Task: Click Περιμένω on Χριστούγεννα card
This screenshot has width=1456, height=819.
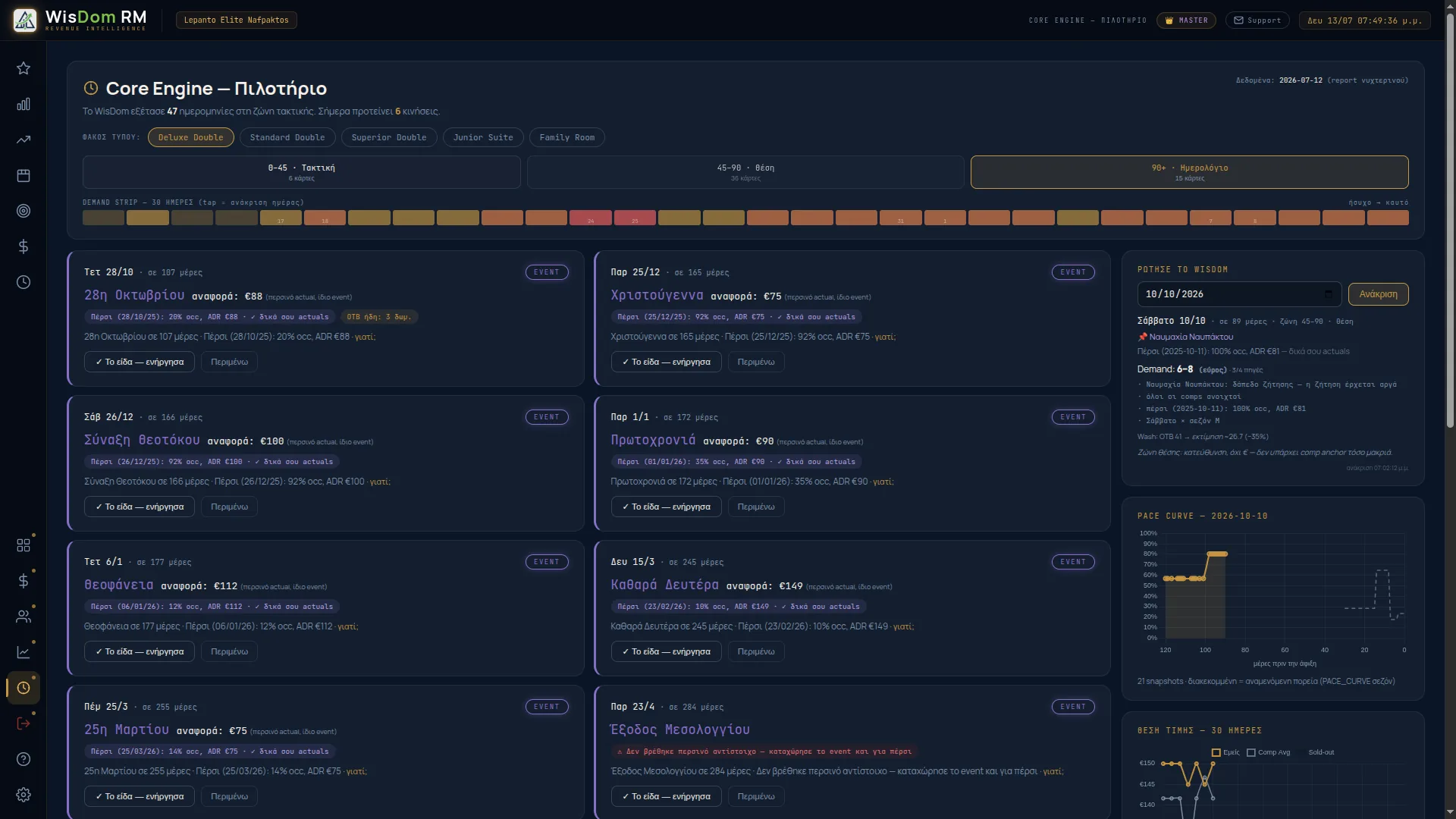Action: pyautogui.click(x=756, y=362)
